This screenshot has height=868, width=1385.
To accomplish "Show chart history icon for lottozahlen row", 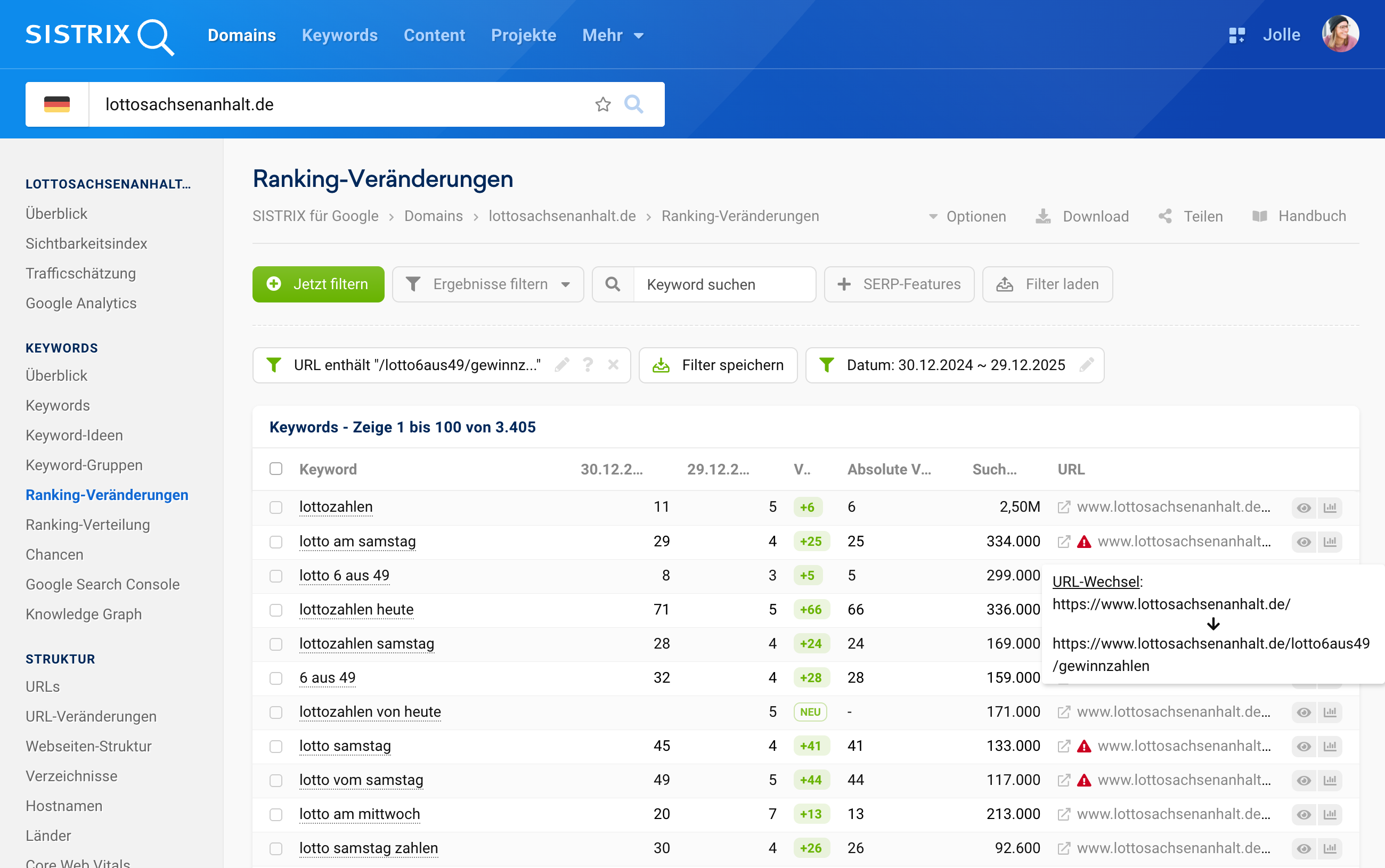I will coord(1330,507).
